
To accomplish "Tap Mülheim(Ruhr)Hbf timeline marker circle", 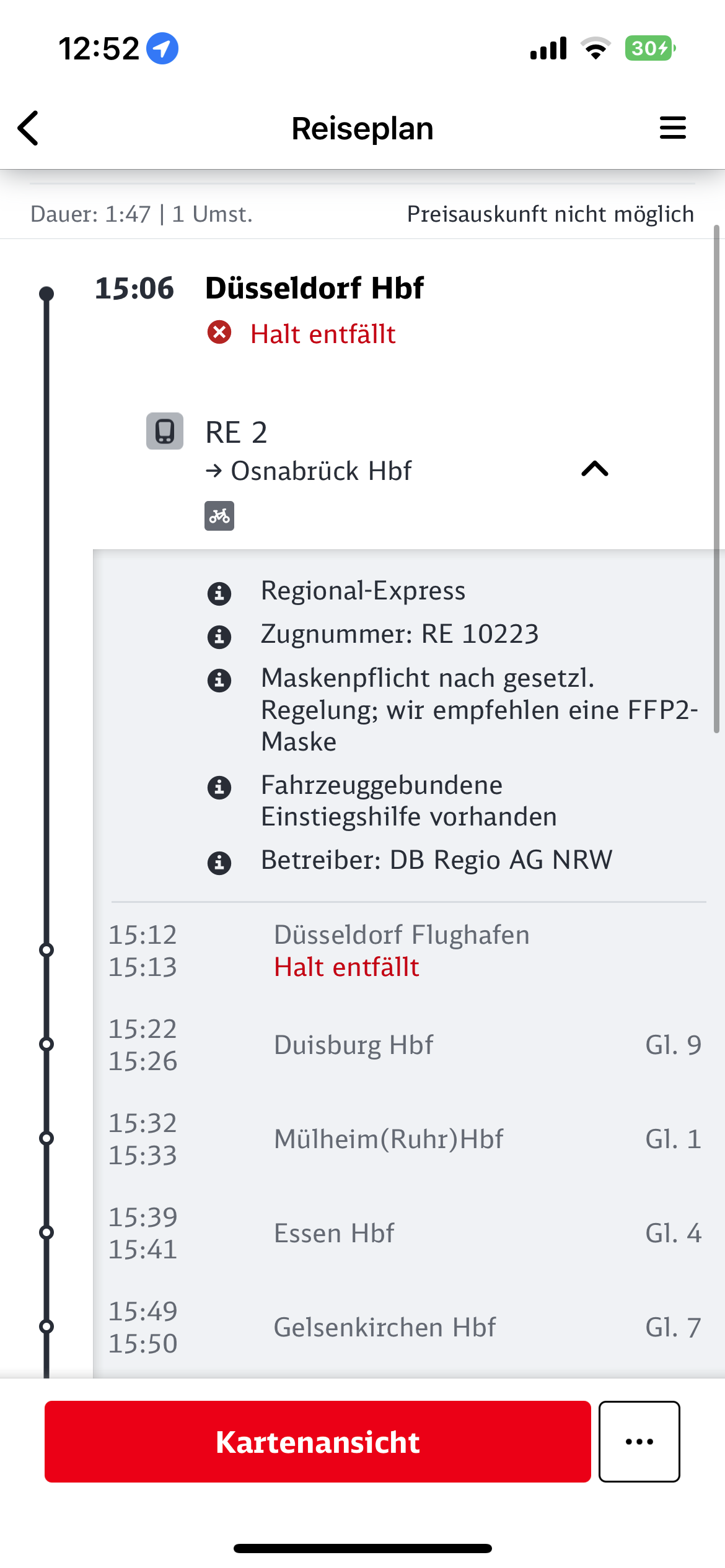I will tap(46, 1138).
